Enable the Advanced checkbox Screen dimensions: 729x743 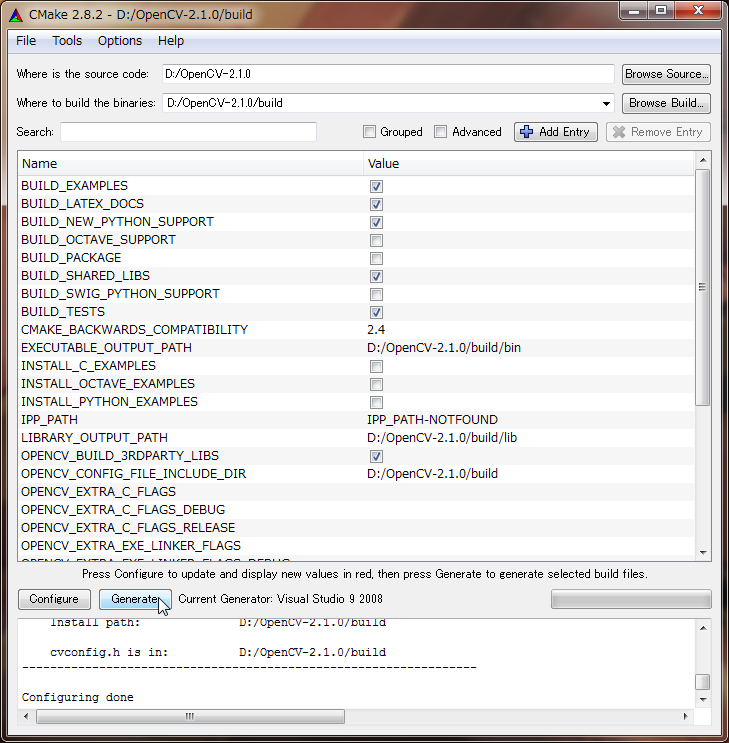(440, 132)
